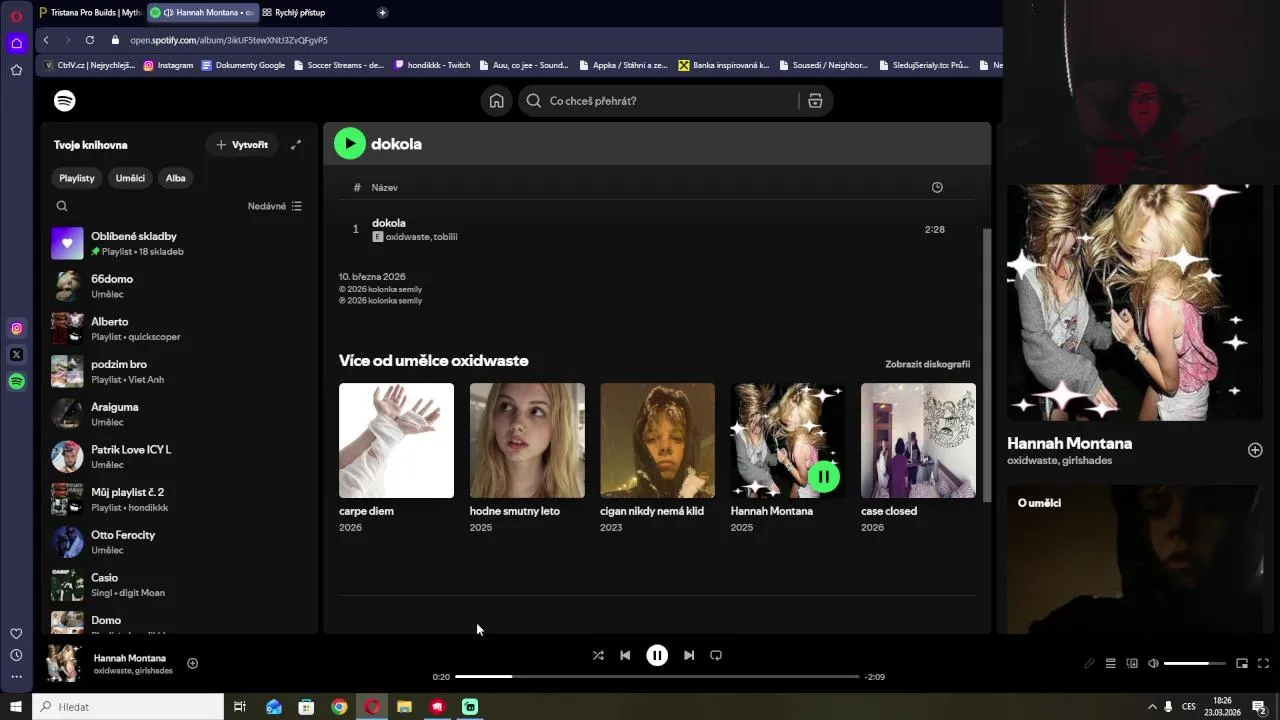
Task: Mute the Spotify volume
Action: (x=1153, y=663)
